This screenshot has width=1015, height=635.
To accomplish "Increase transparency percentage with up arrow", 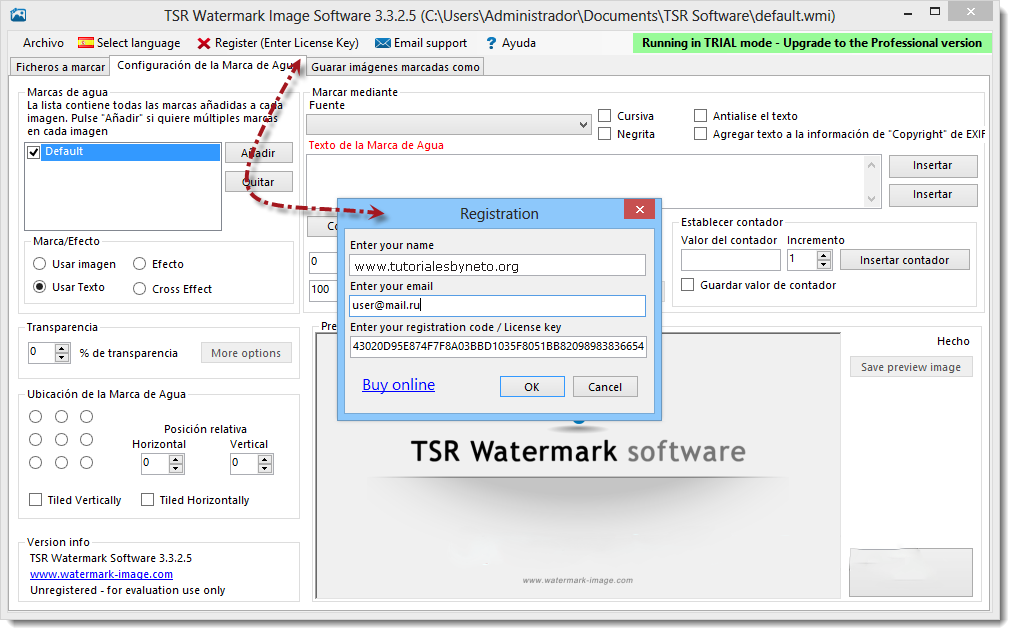I will (62, 349).
